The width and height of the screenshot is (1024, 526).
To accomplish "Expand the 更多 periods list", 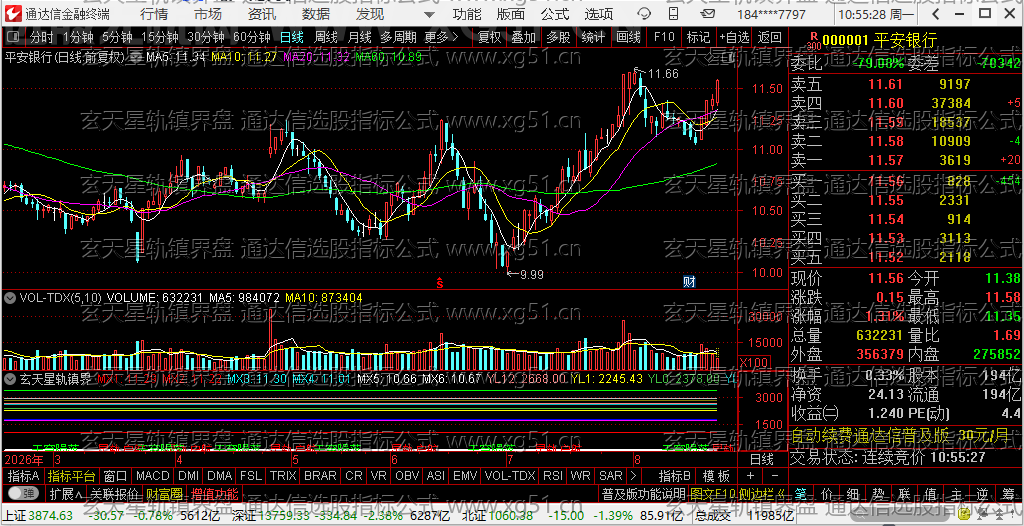I will (441, 37).
